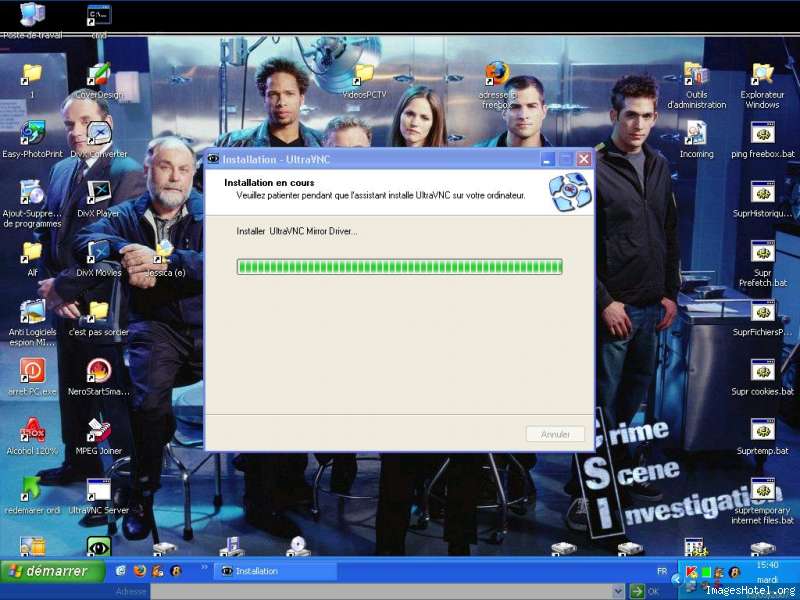The height and width of the screenshot is (600, 800).
Task: Select the DivX Player desktop icon
Action: pyautogui.click(x=98, y=193)
